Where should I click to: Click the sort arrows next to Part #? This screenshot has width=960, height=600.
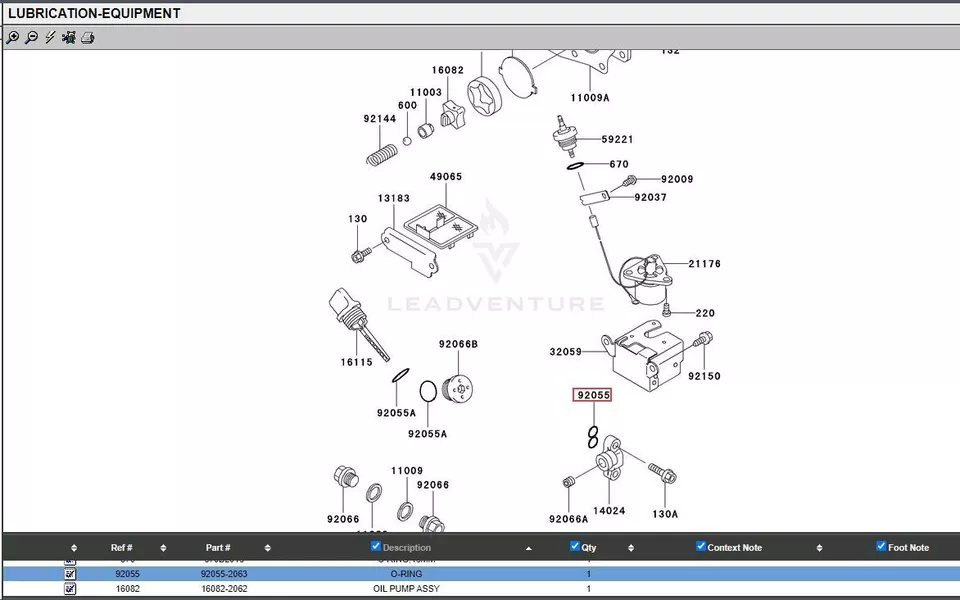coord(267,548)
